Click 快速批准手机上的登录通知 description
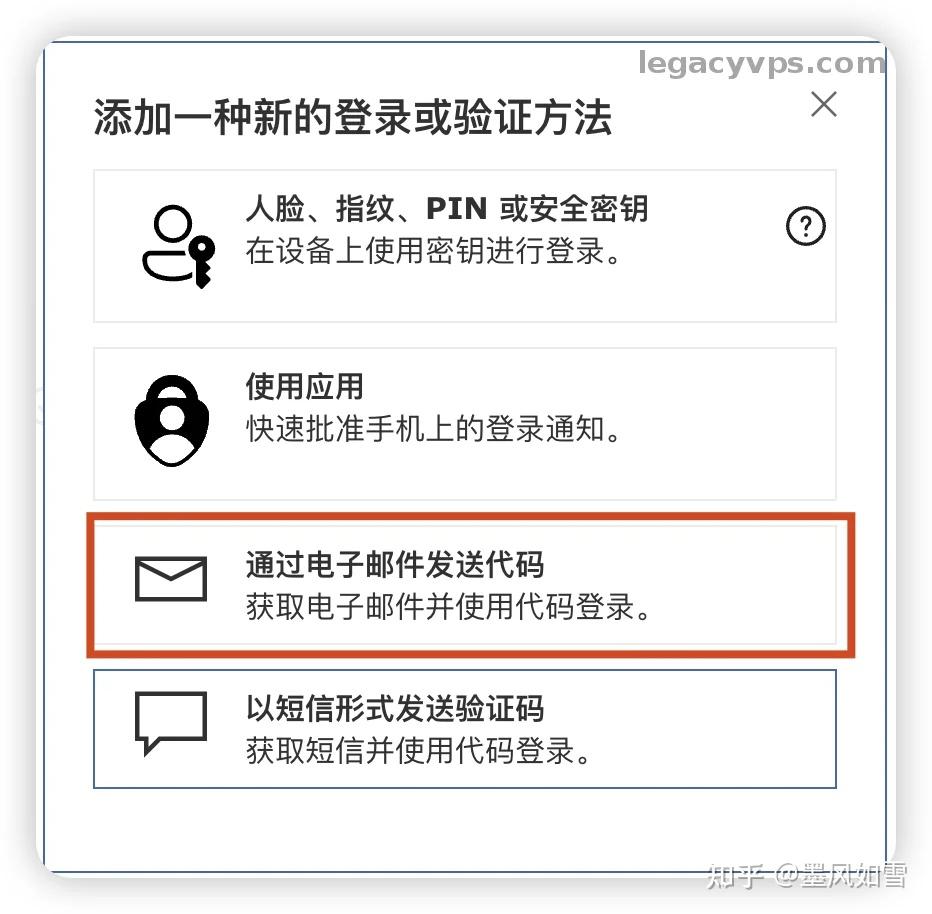 click(x=434, y=429)
